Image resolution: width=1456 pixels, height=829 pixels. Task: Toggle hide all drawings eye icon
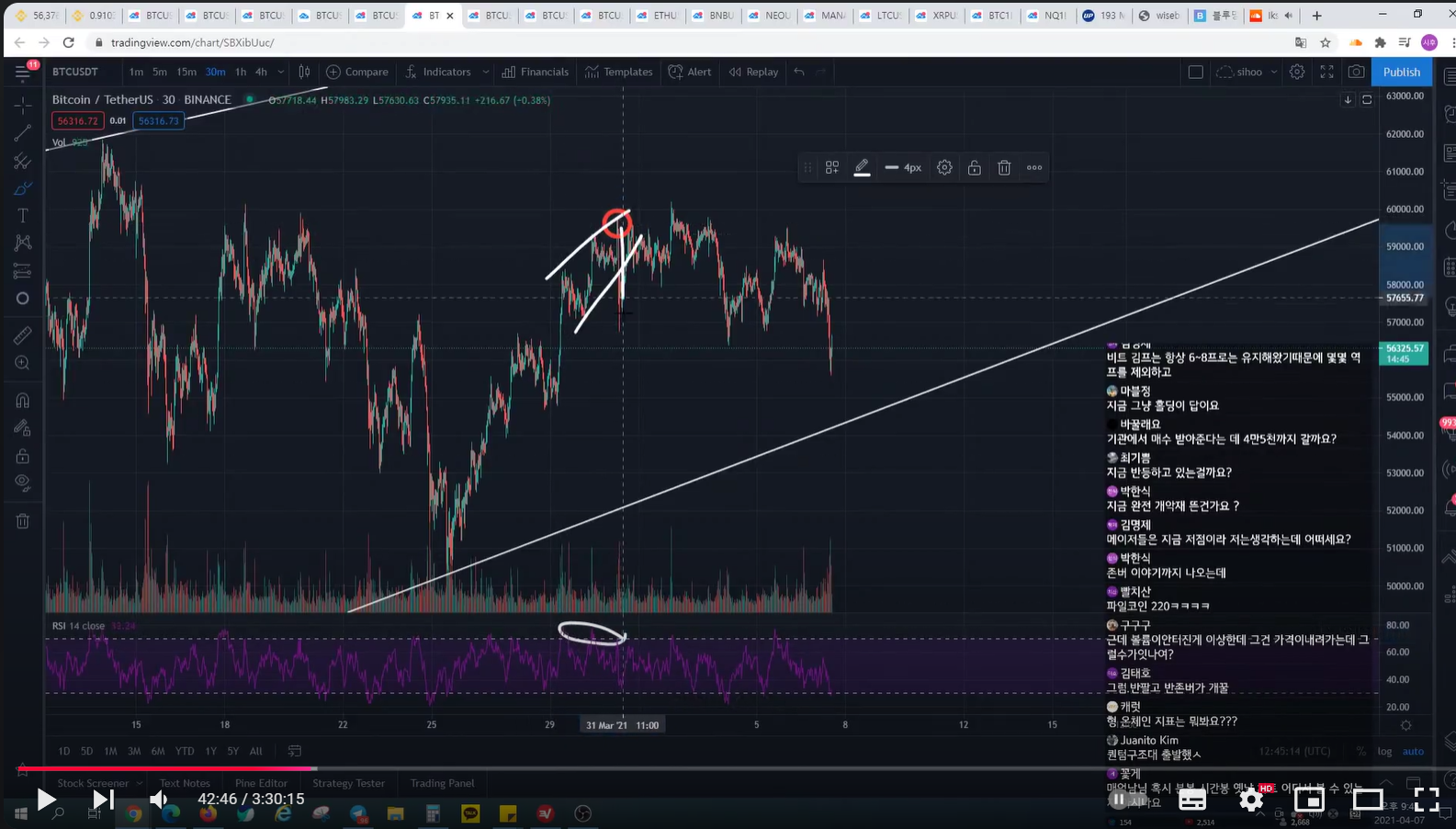[23, 483]
